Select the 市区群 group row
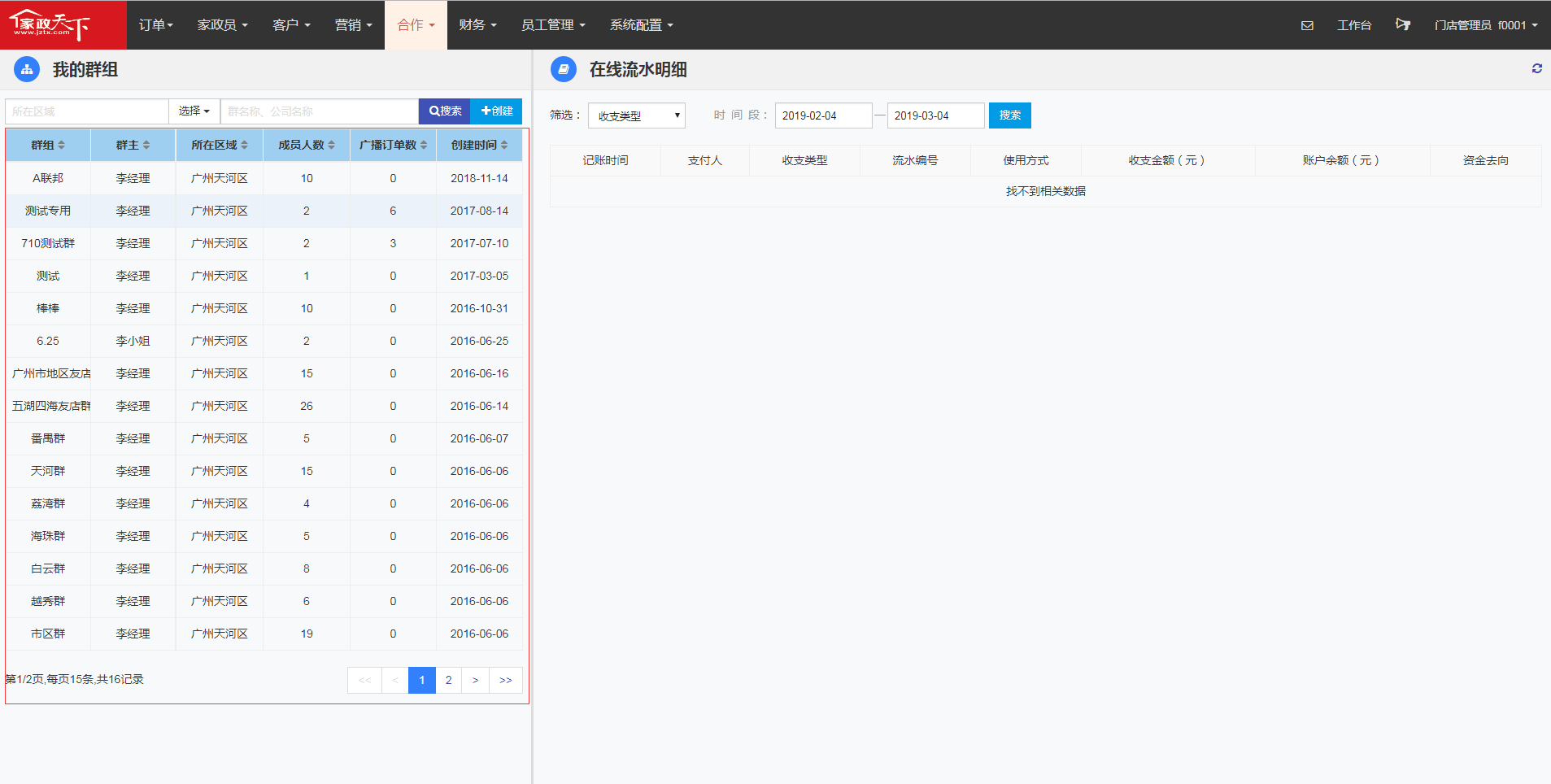 264,634
